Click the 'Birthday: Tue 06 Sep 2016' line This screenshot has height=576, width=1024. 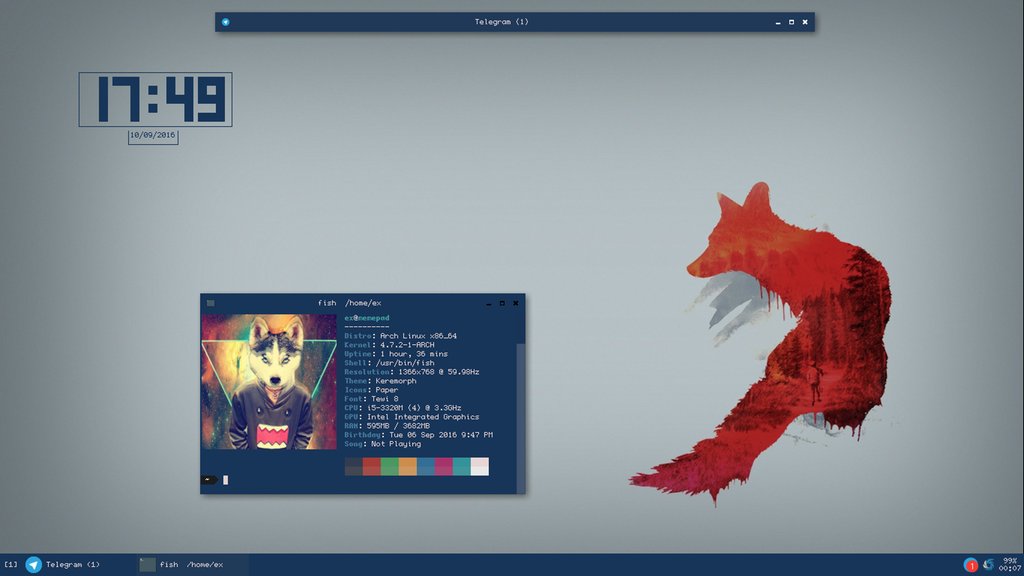point(419,435)
